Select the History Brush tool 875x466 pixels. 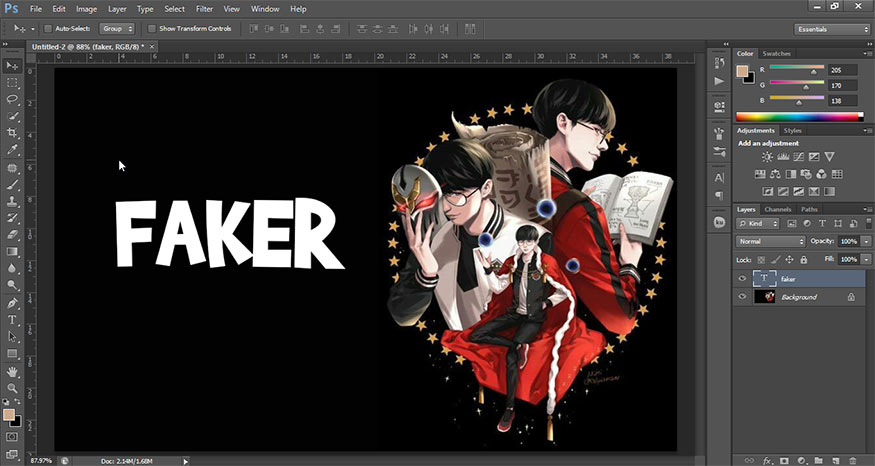(x=12, y=218)
